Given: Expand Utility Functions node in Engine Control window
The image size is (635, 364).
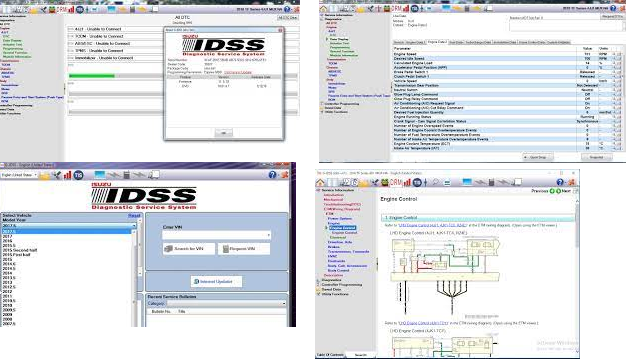Looking at the screenshot, I should [x=318, y=294].
